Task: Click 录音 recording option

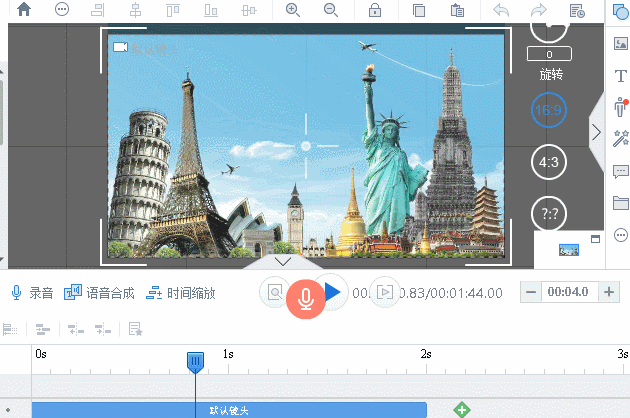Action: pyautogui.click(x=32, y=293)
